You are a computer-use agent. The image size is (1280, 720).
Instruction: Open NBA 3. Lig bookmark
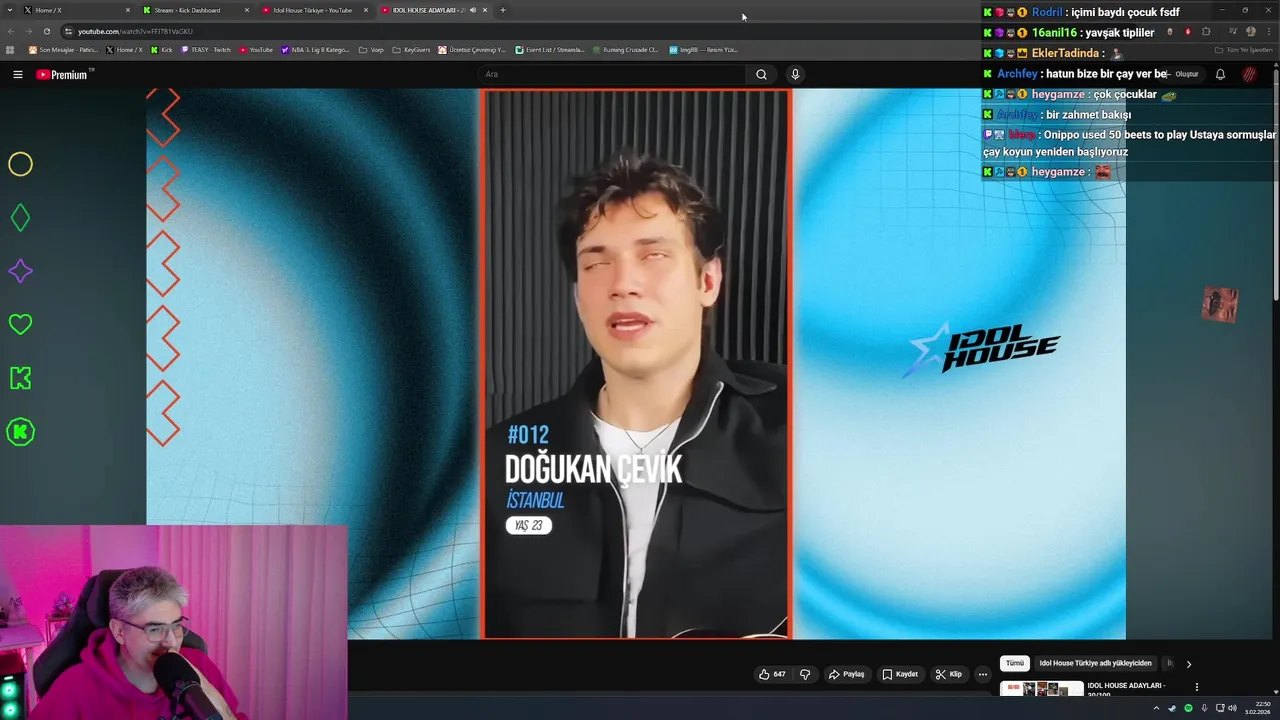pos(316,49)
